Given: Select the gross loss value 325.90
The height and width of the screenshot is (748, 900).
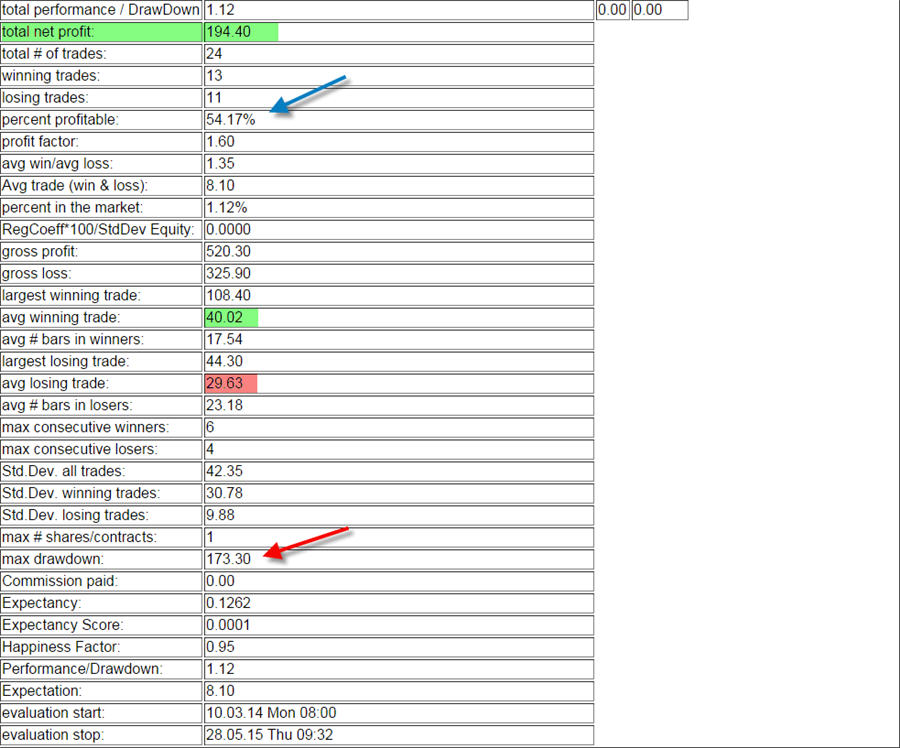Looking at the screenshot, I should point(228,274).
